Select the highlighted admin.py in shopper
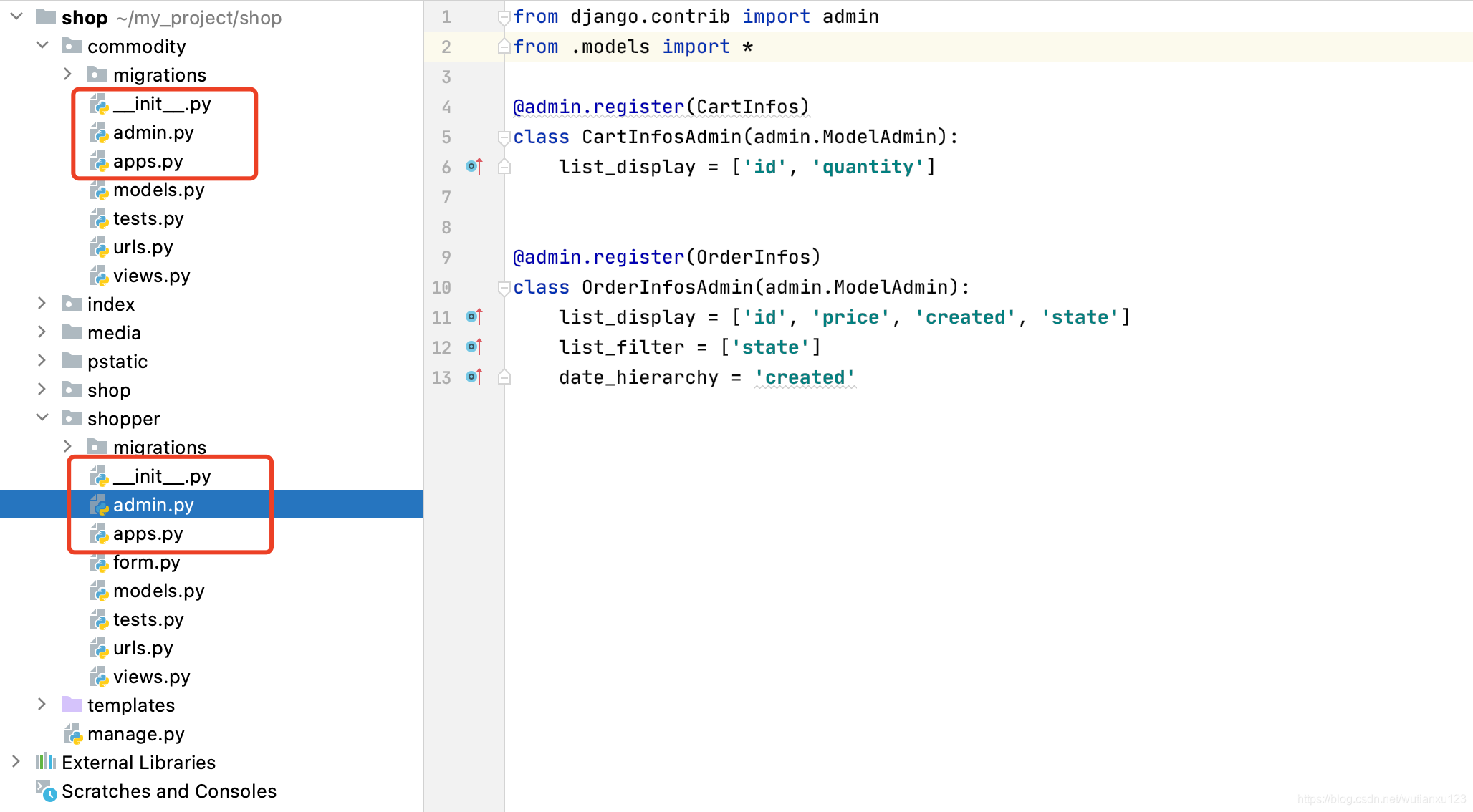Screen dimensions: 1473x812 coord(153,505)
